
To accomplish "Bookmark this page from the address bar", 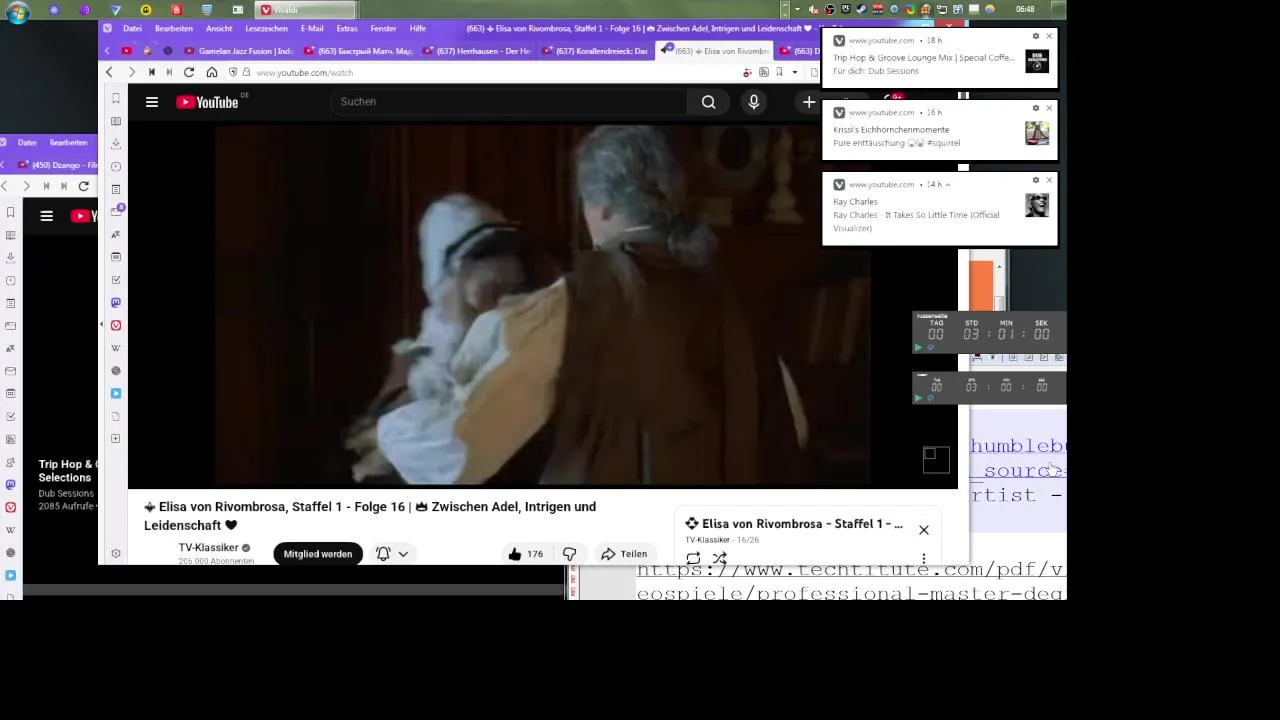I will [780, 72].
